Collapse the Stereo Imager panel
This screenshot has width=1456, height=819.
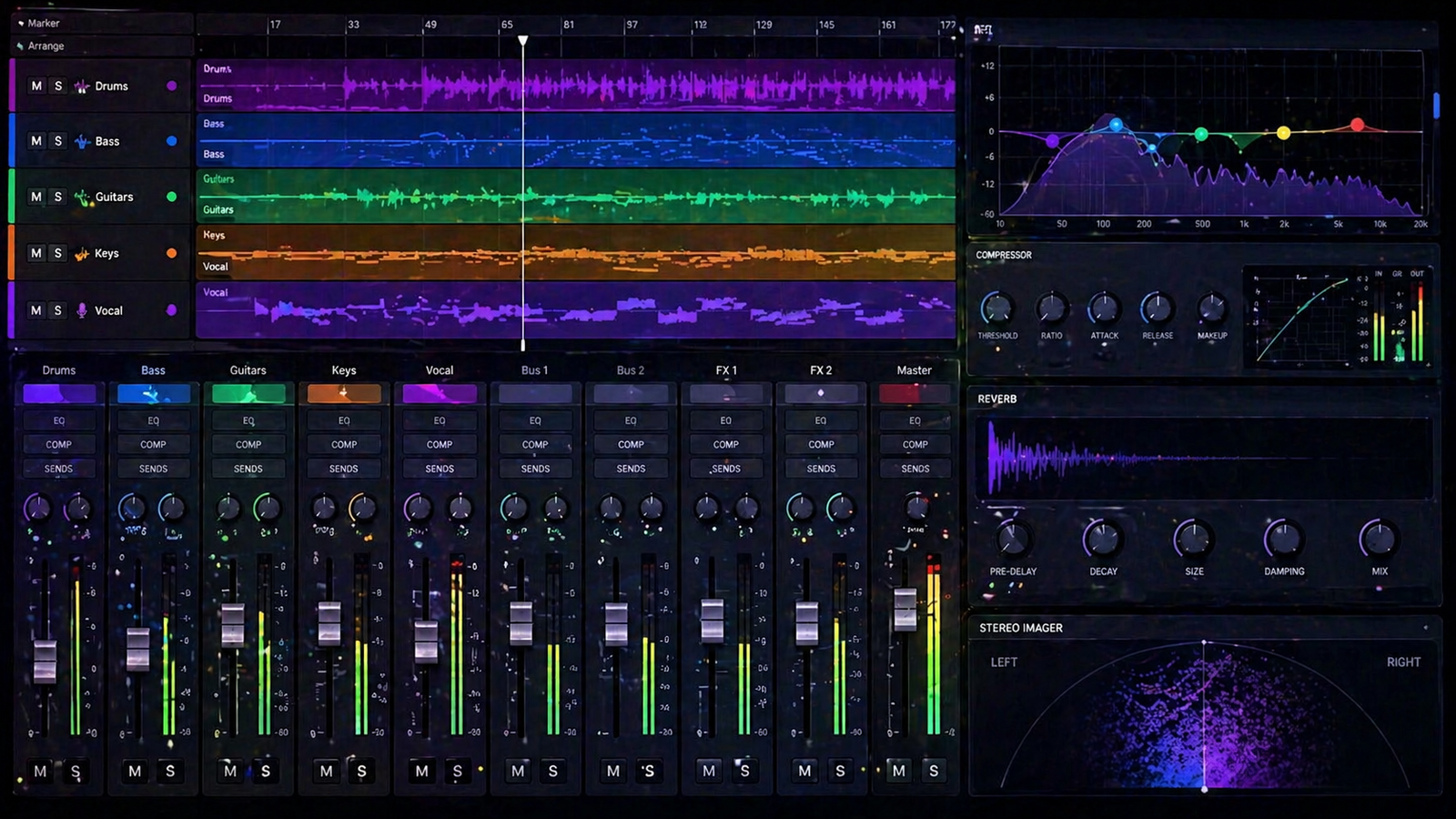point(1425,627)
